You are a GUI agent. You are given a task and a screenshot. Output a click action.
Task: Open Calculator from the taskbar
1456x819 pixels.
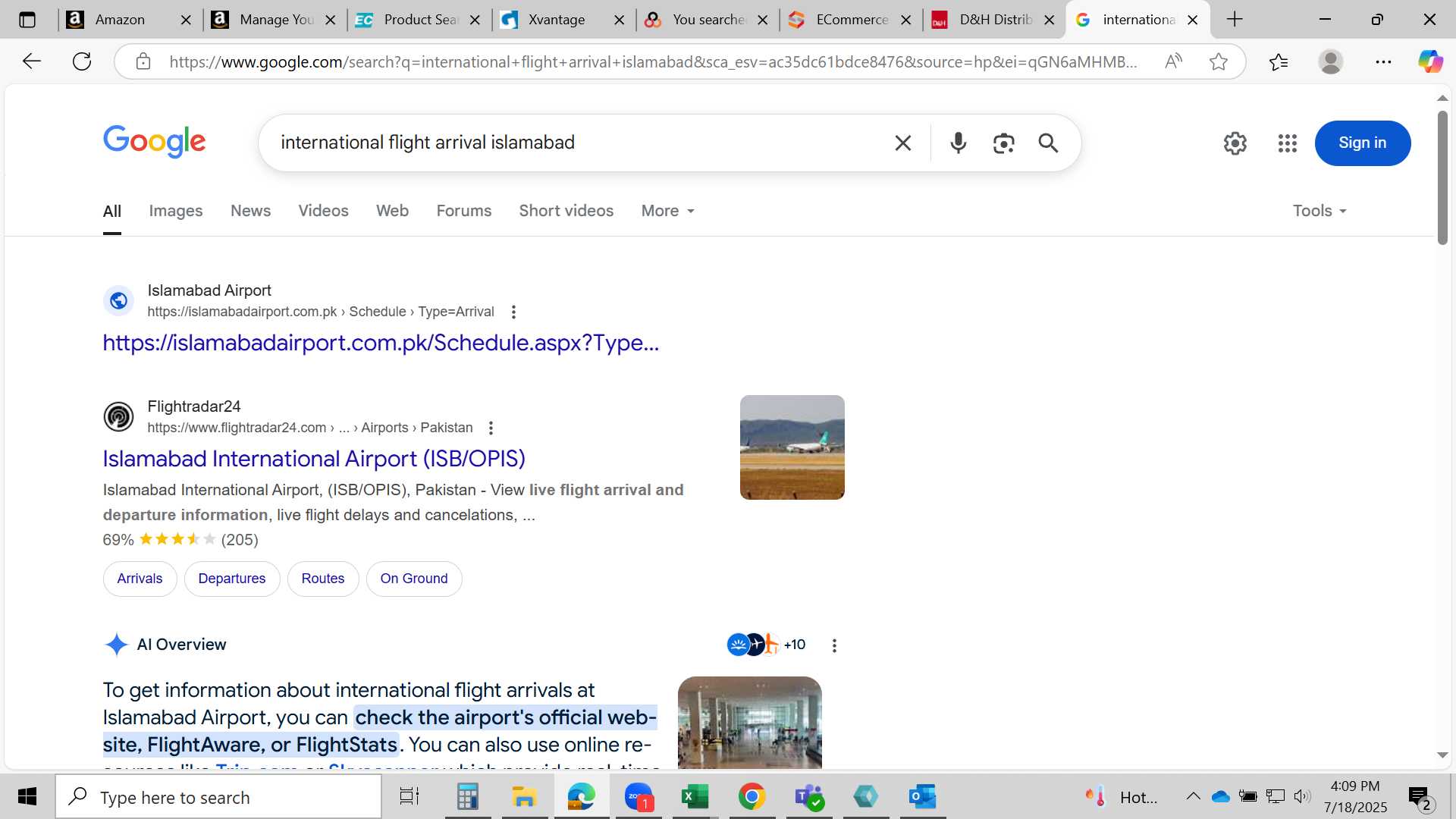[x=467, y=797]
